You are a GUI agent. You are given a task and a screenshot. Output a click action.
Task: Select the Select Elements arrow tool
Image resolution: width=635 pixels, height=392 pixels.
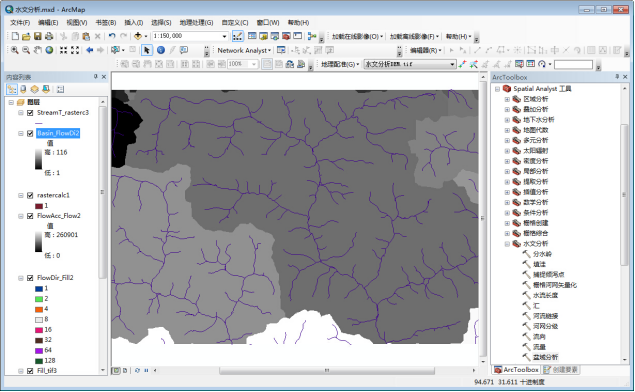pos(147,50)
